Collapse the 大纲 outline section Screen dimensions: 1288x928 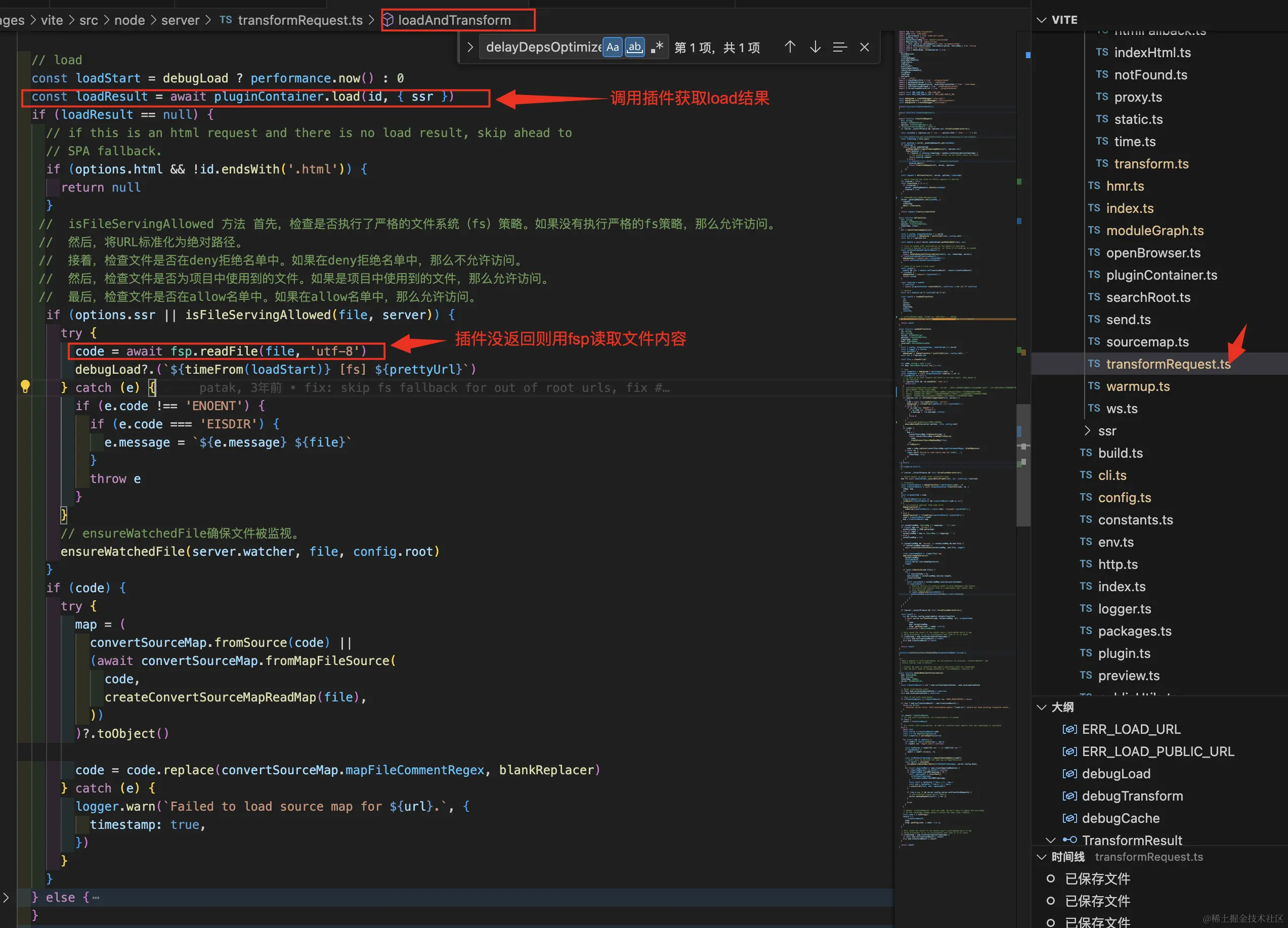tap(1042, 707)
